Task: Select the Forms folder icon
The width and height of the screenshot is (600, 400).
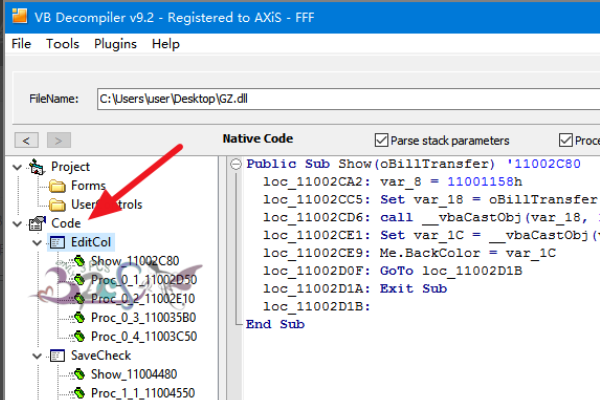Action: tap(57, 185)
